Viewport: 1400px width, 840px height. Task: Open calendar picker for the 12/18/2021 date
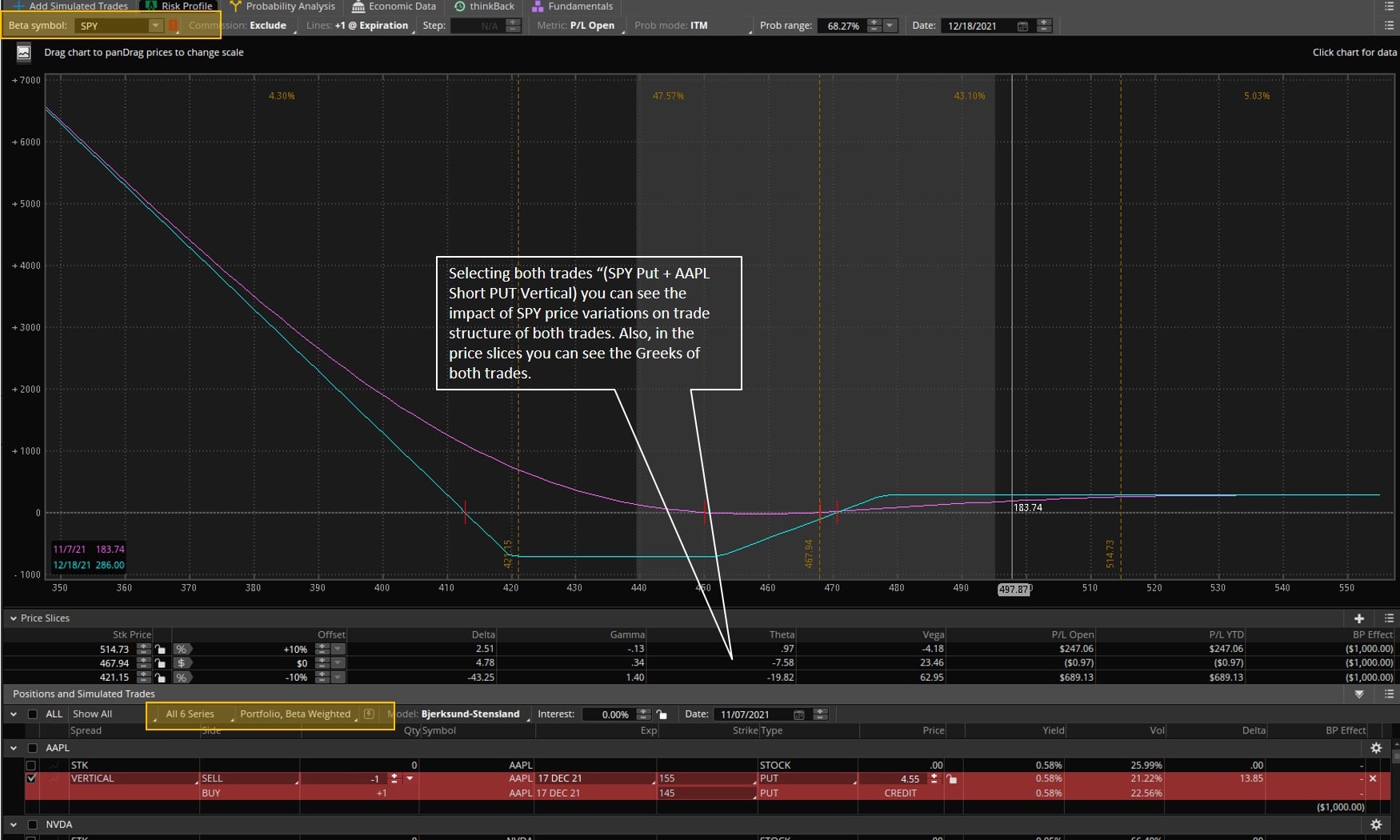1022,26
